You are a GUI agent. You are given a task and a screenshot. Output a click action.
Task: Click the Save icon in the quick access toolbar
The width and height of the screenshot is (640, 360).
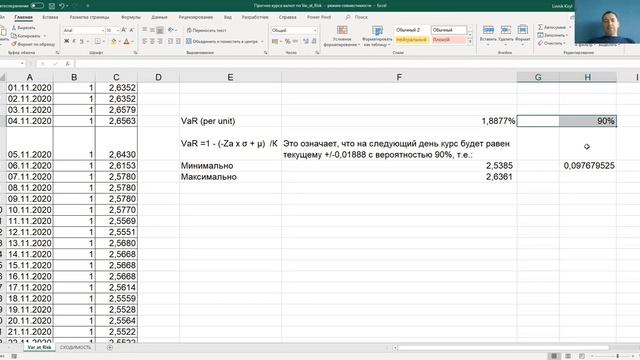52,6
